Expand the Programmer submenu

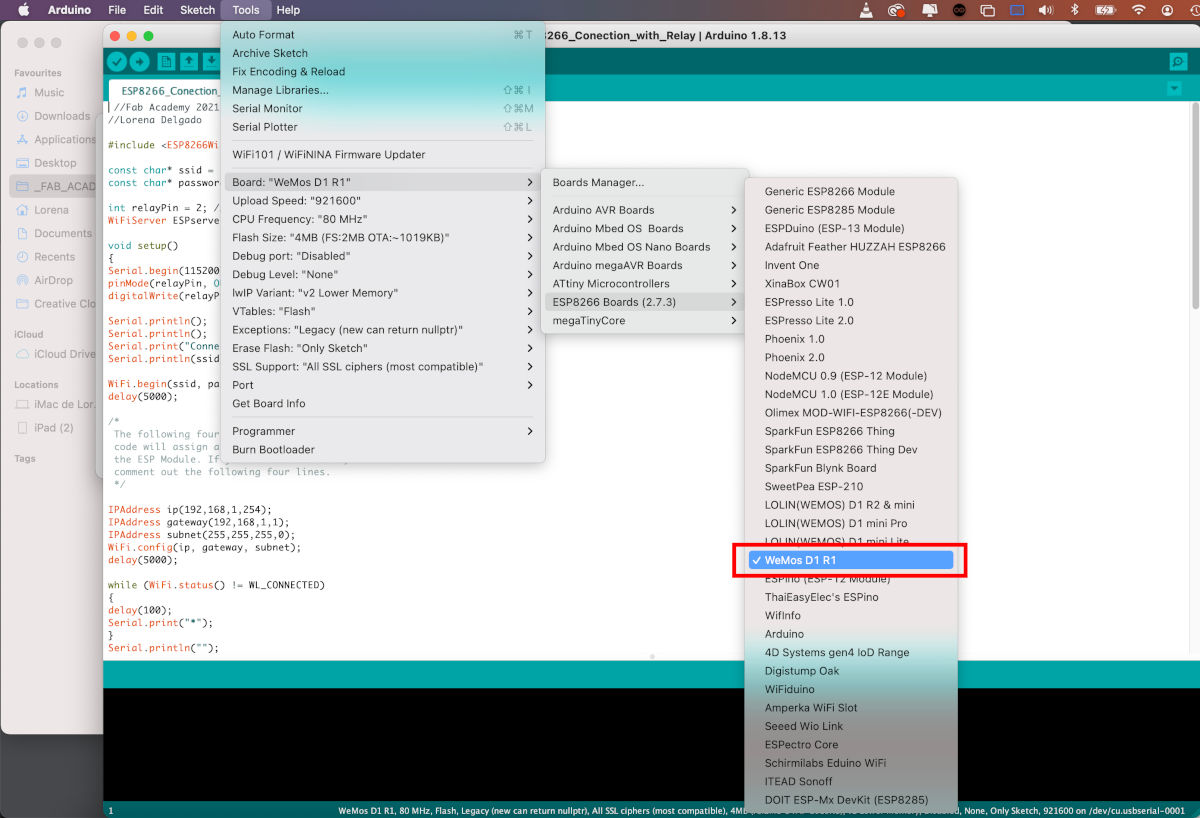click(382, 431)
